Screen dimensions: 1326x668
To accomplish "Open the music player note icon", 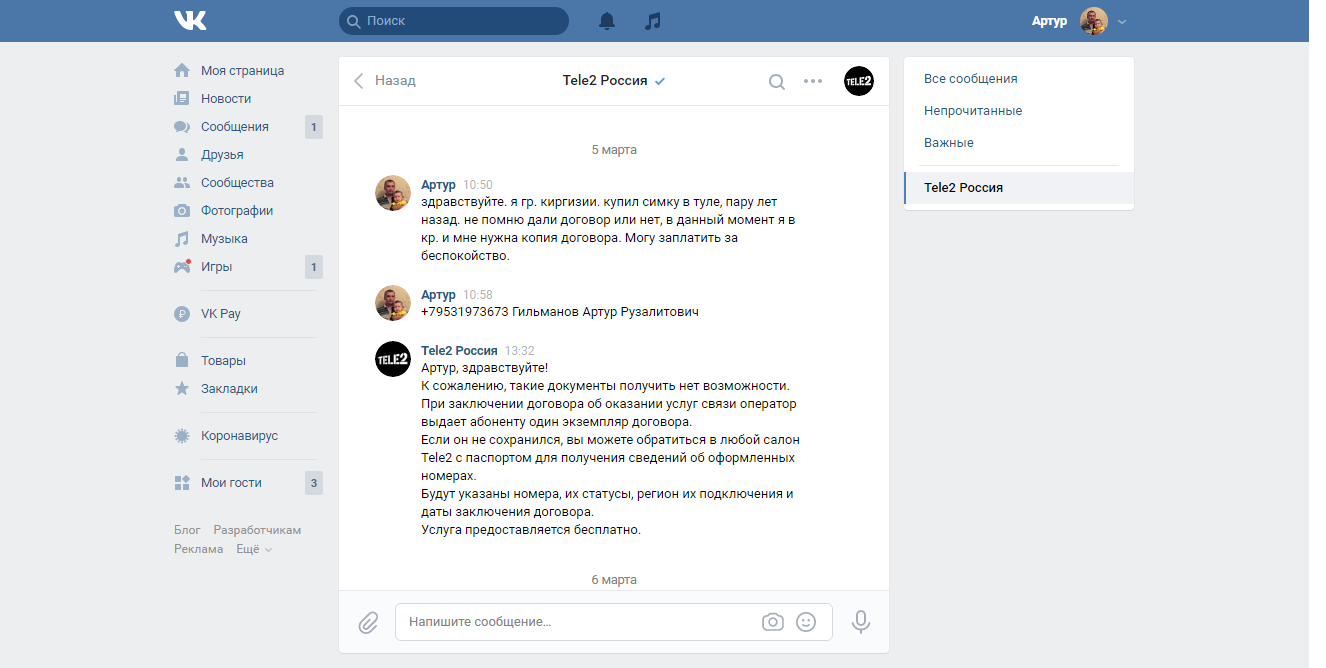I will click(653, 21).
